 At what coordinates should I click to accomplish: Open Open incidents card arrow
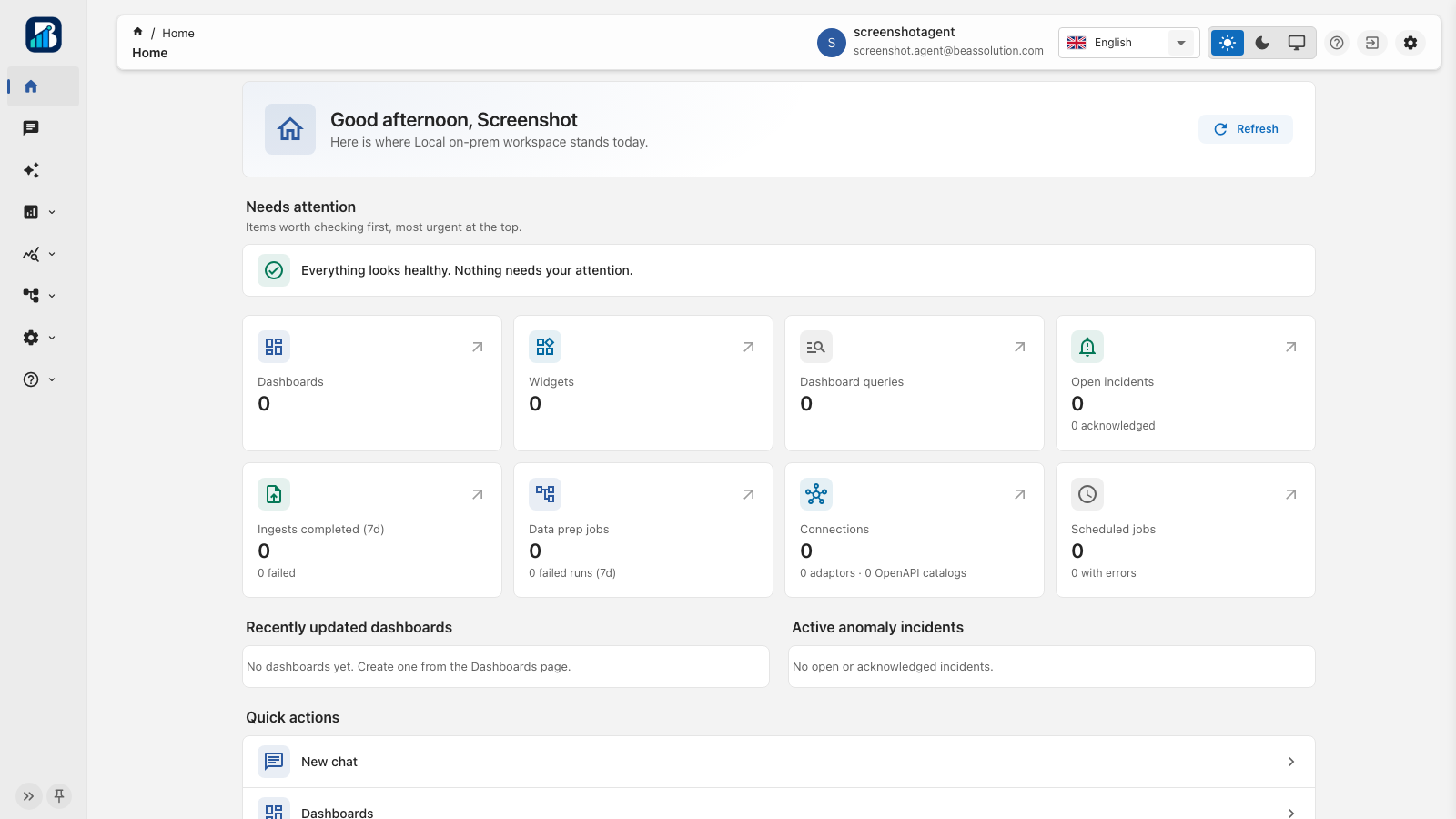[x=1291, y=347]
